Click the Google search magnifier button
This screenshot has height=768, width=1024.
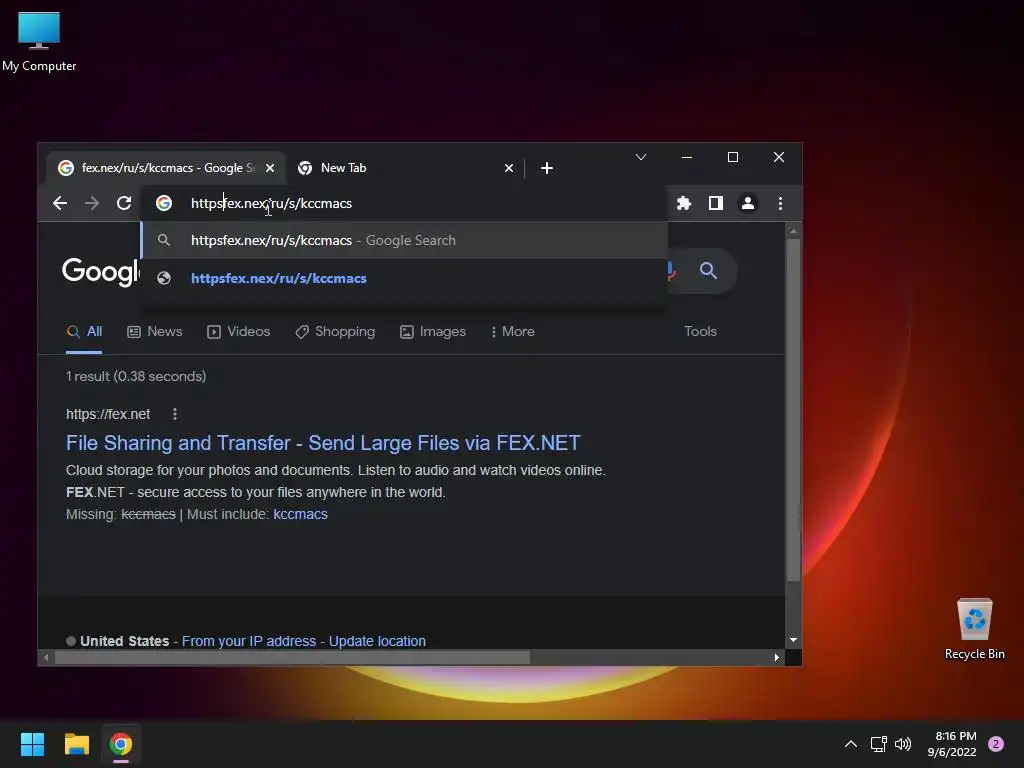pyautogui.click(x=709, y=270)
